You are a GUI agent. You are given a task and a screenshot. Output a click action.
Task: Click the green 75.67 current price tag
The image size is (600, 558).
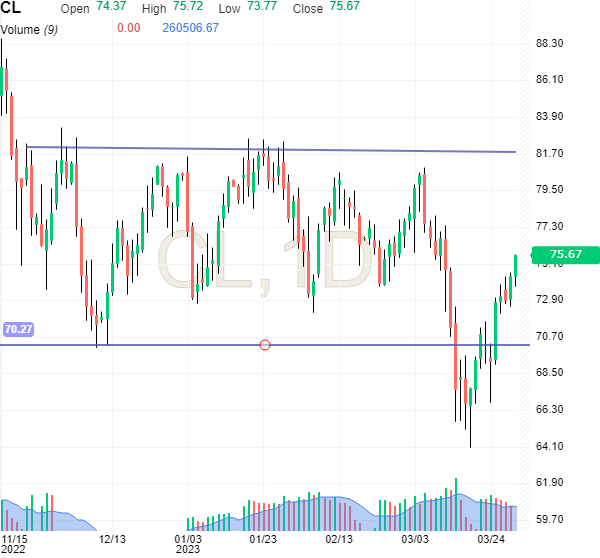[565, 255]
